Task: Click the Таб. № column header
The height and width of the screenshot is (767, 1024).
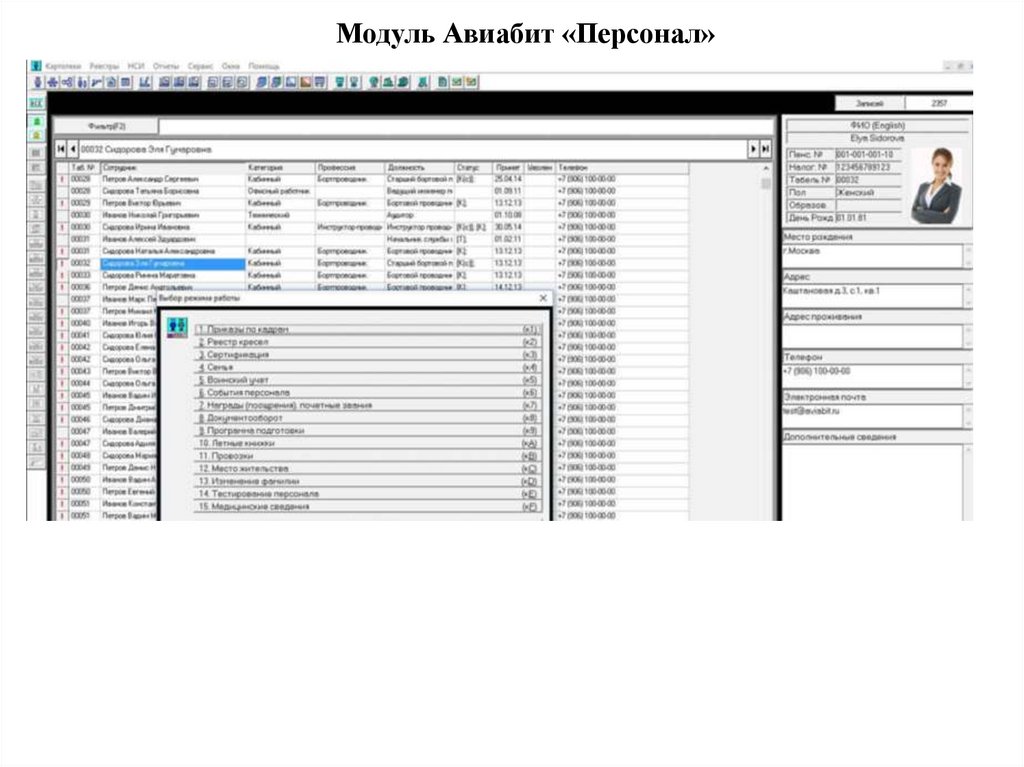Action: tap(84, 168)
